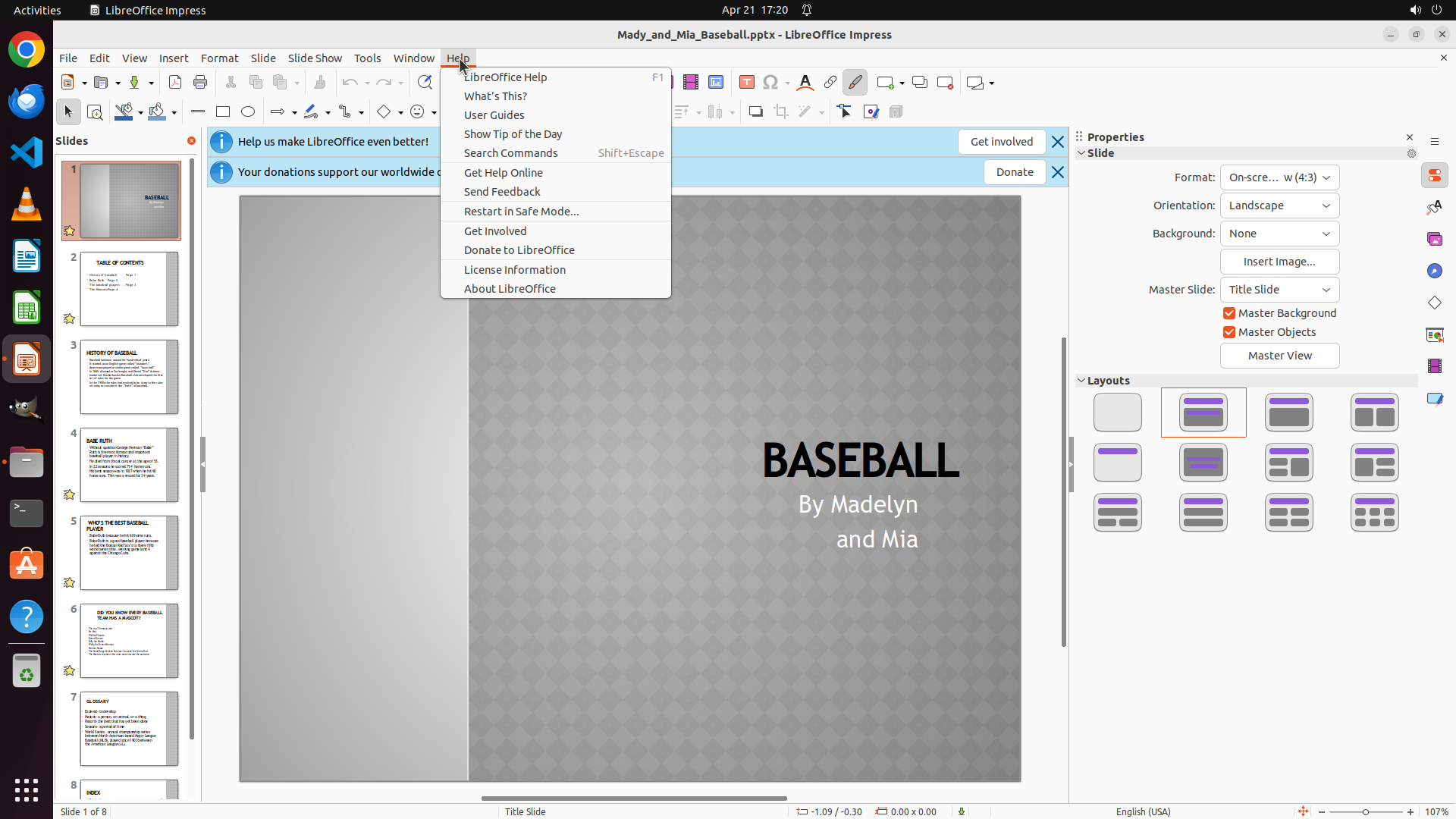Uncheck the Master Objects checkbox
Screen dimensions: 1456x819
coord(1229,332)
